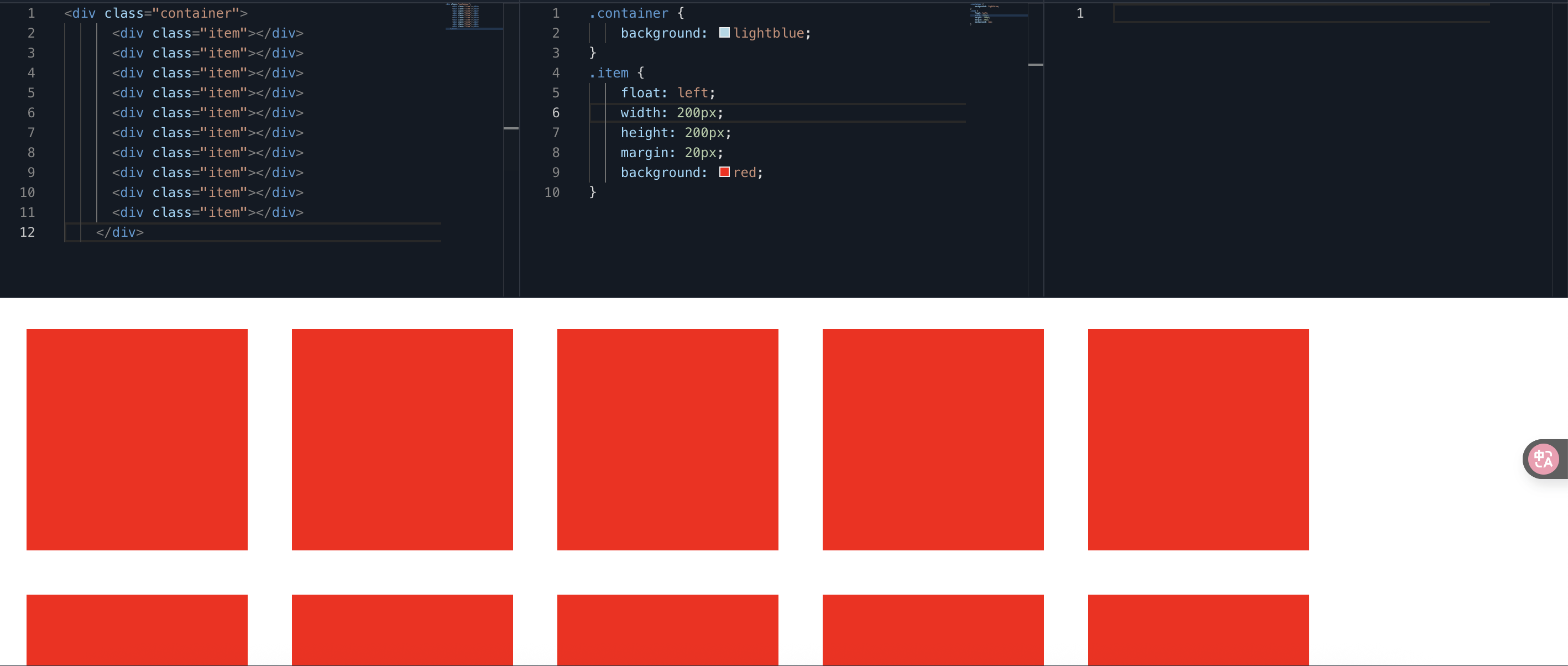
Task: Click the .item selector in CSS
Action: 609,73
